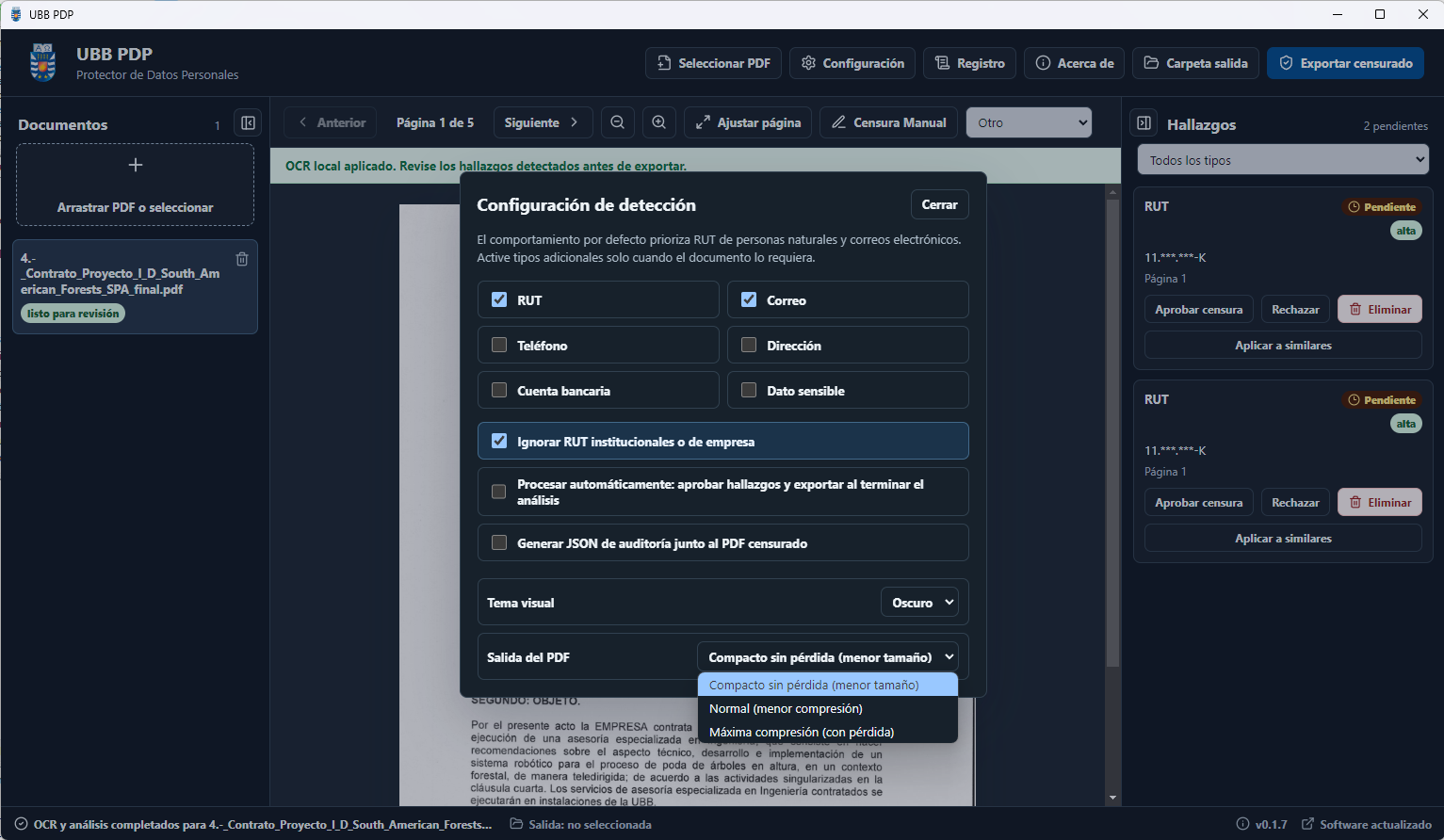Enable Generar JSON de auditoría checkbox

(x=499, y=542)
